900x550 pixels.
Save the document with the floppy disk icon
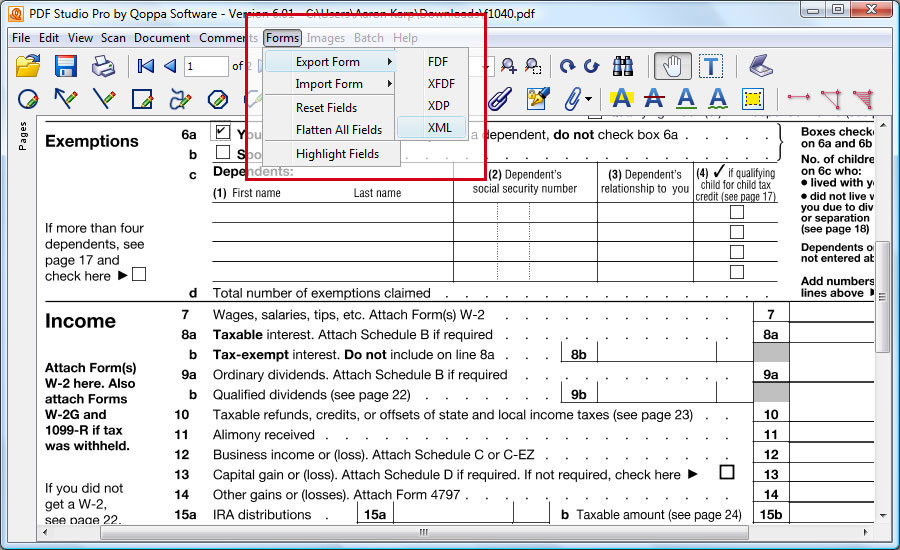click(x=66, y=66)
